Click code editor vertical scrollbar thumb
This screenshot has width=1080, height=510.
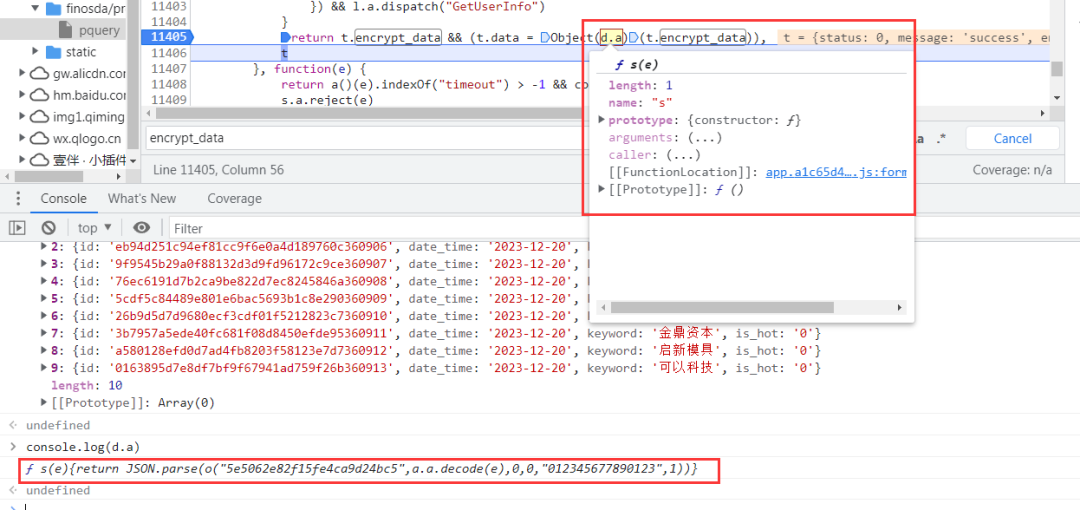(1057, 68)
